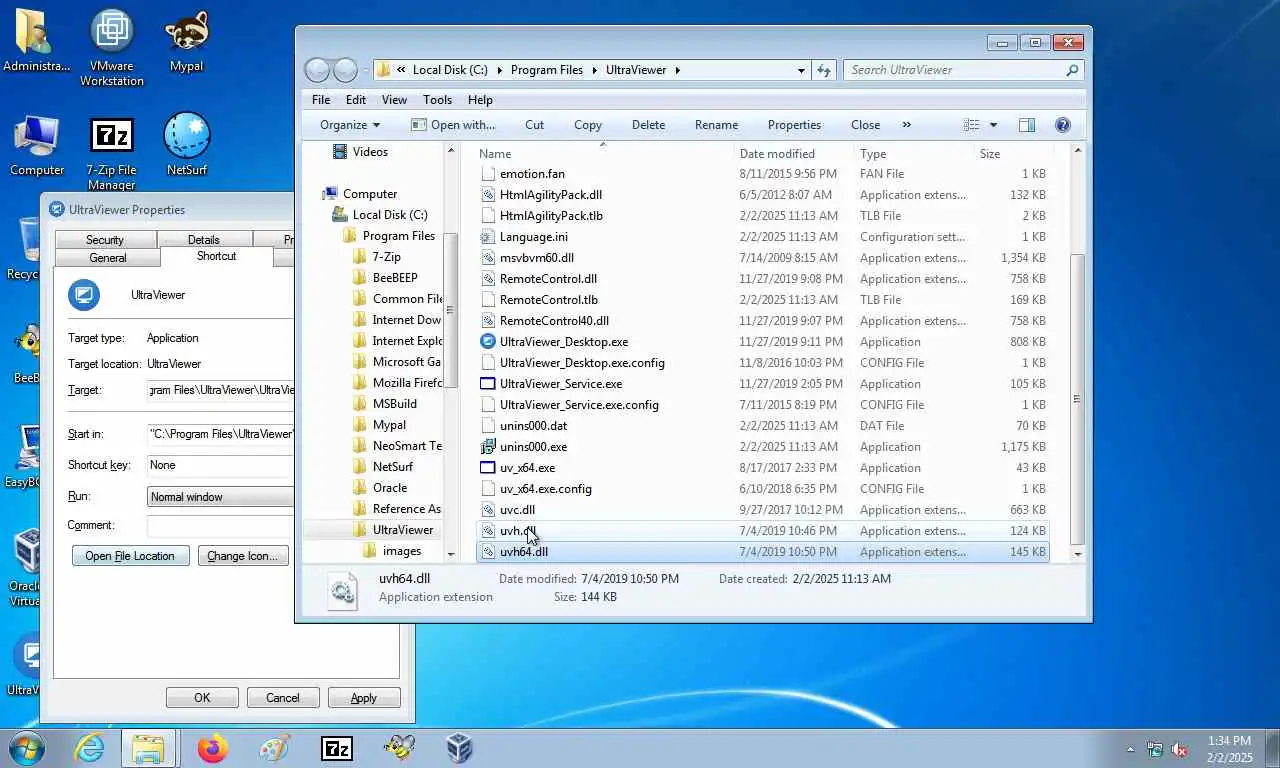Open 7-Zip File Manager desktop icon

(x=111, y=153)
